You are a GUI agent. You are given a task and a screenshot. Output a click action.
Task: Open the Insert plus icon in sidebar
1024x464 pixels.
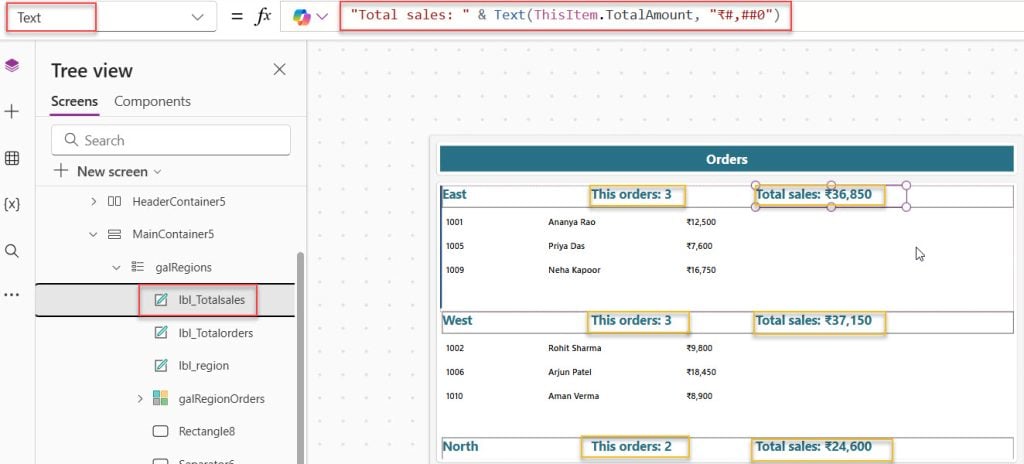(12, 112)
